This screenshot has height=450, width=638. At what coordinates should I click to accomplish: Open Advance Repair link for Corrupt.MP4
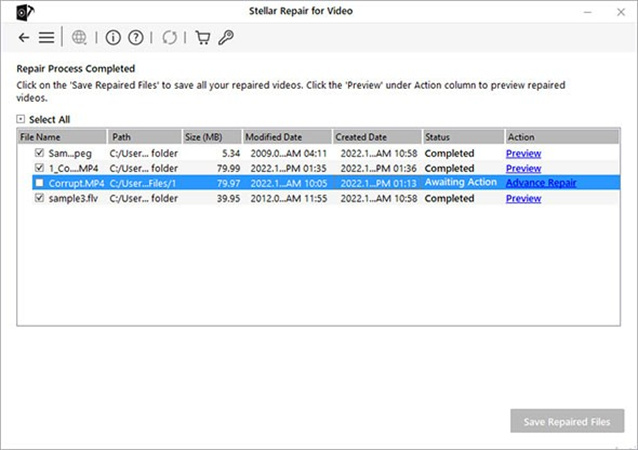coord(540,184)
